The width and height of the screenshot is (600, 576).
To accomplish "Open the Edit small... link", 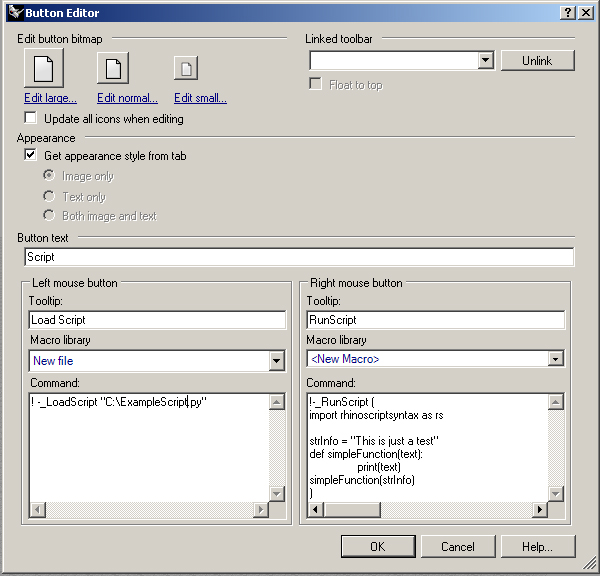I will pyautogui.click(x=200, y=98).
